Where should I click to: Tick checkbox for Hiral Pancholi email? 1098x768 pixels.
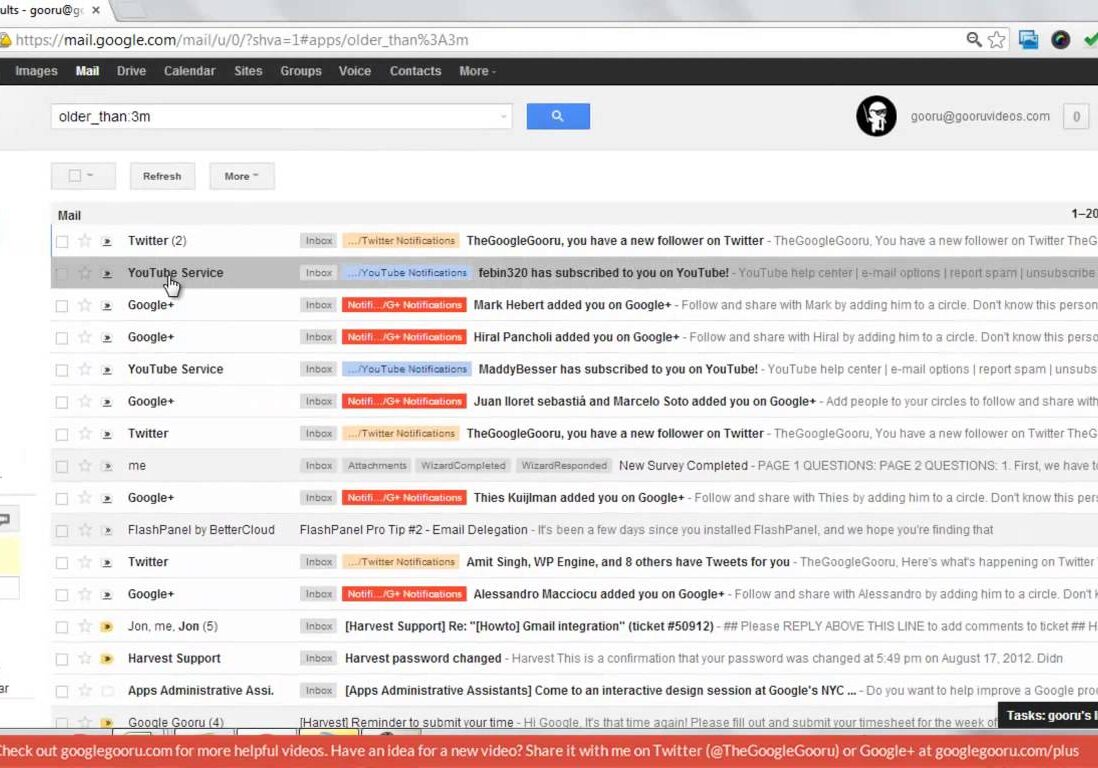[x=62, y=338]
